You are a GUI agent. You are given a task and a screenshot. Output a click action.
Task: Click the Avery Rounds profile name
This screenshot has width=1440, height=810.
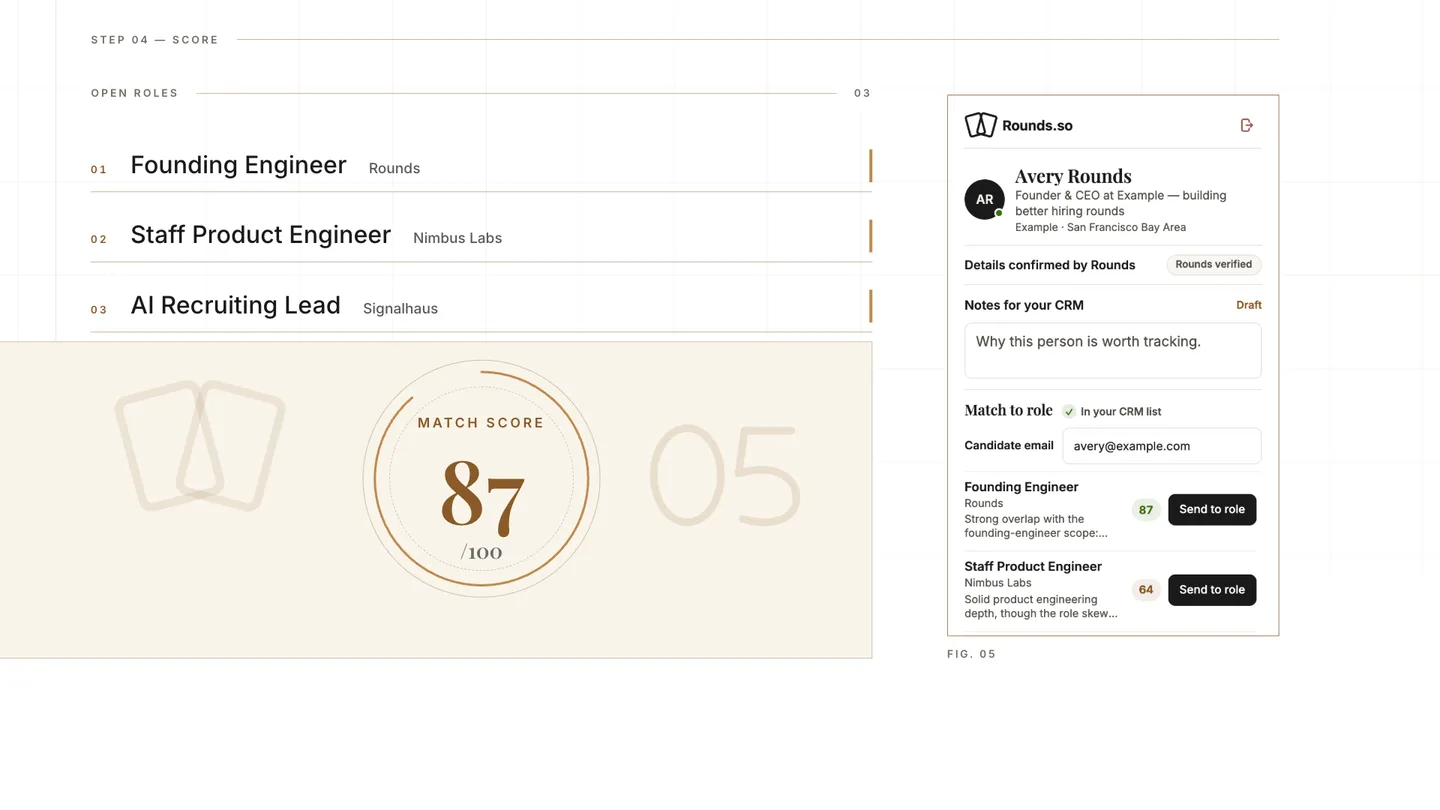point(1073,177)
